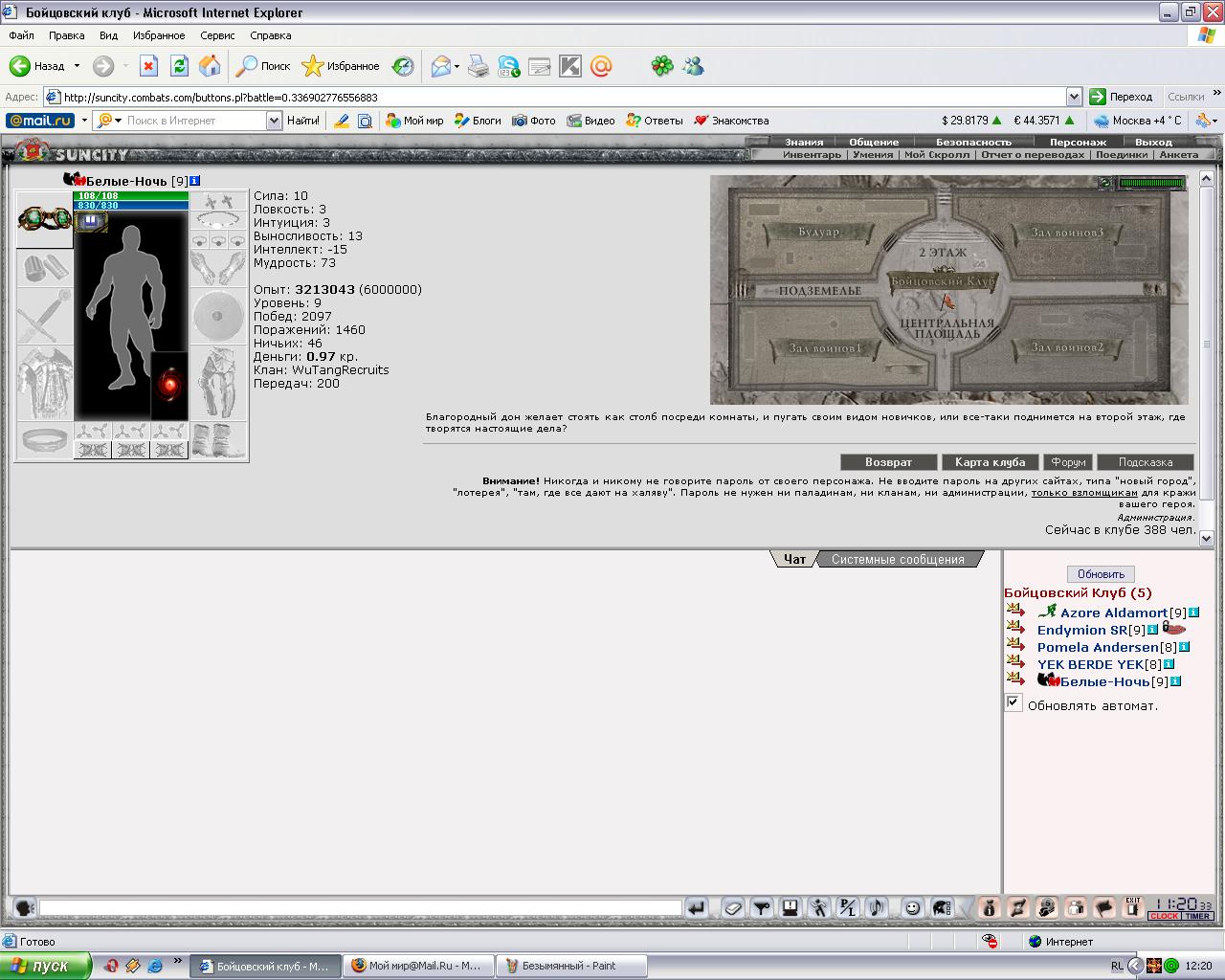Screen dimensions: 1225x980
Task: Click the 'Инвентарь' link
Action: click(812, 154)
